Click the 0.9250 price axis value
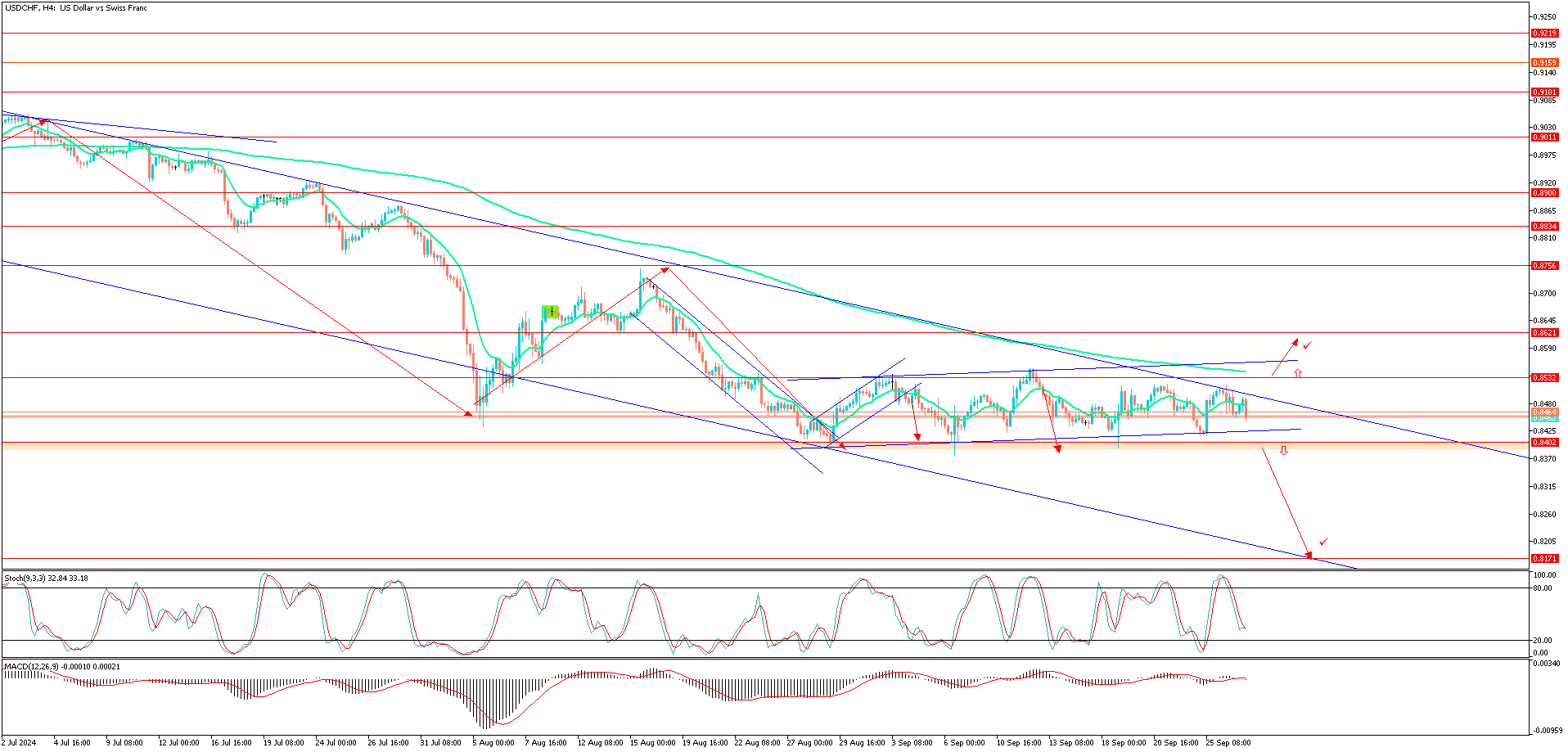 point(1544,17)
